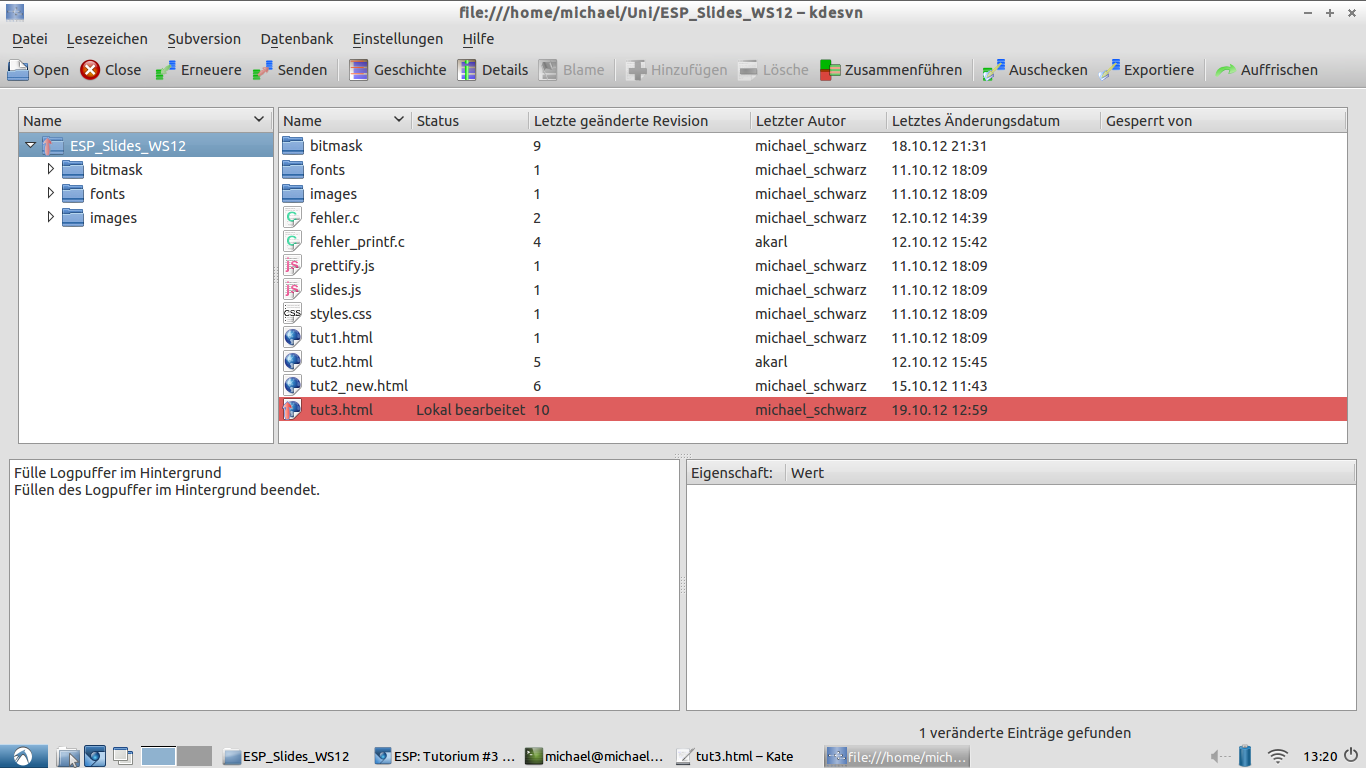Switch to tut3.html – Kate taskbar entry
The image size is (1366, 768).
pos(736,756)
